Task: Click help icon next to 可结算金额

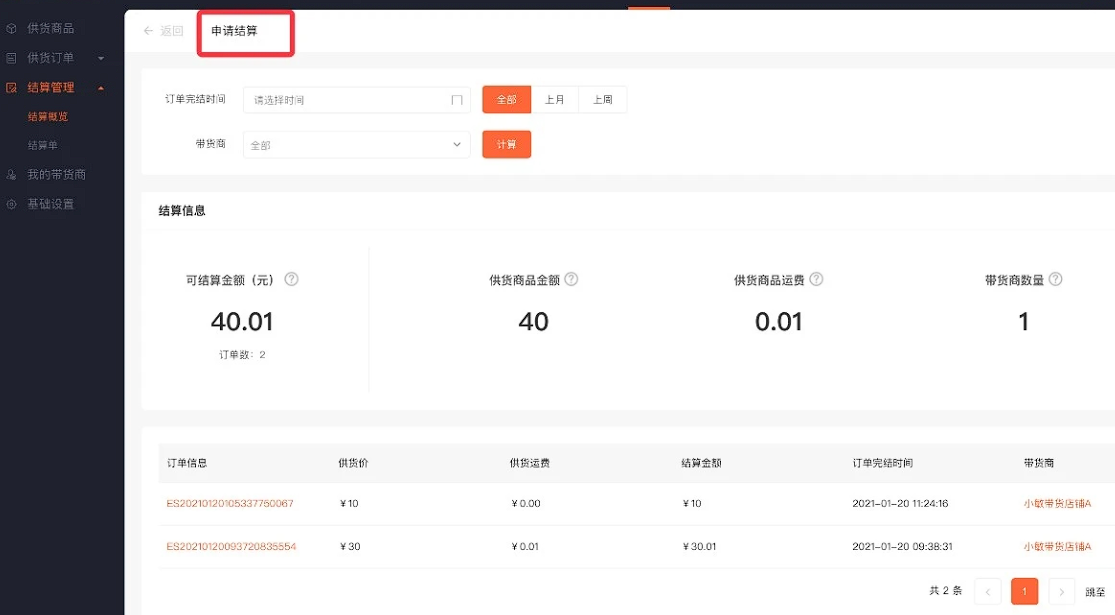Action: pyautogui.click(x=292, y=279)
